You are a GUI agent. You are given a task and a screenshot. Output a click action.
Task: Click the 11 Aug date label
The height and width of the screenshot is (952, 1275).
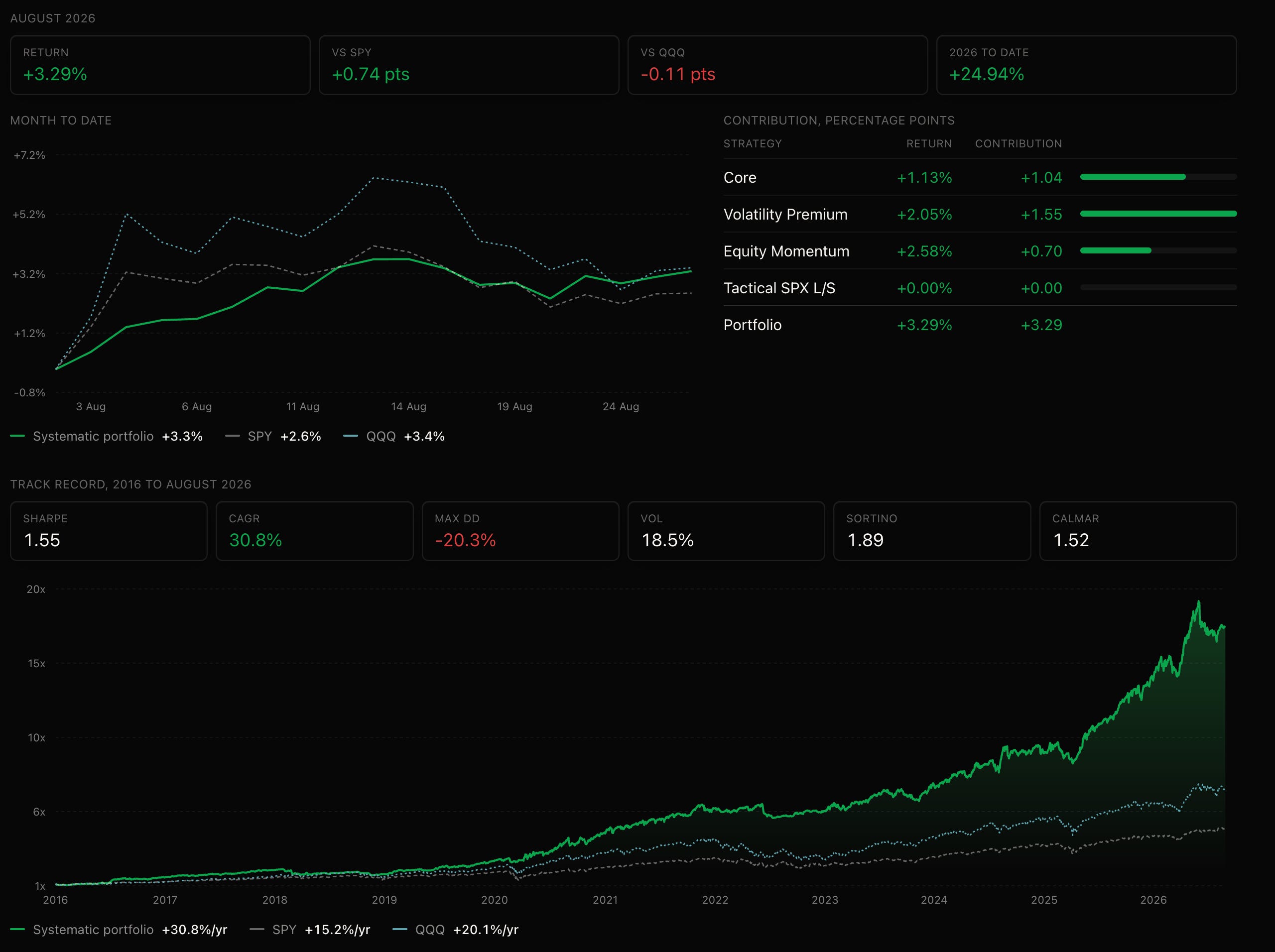(303, 406)
